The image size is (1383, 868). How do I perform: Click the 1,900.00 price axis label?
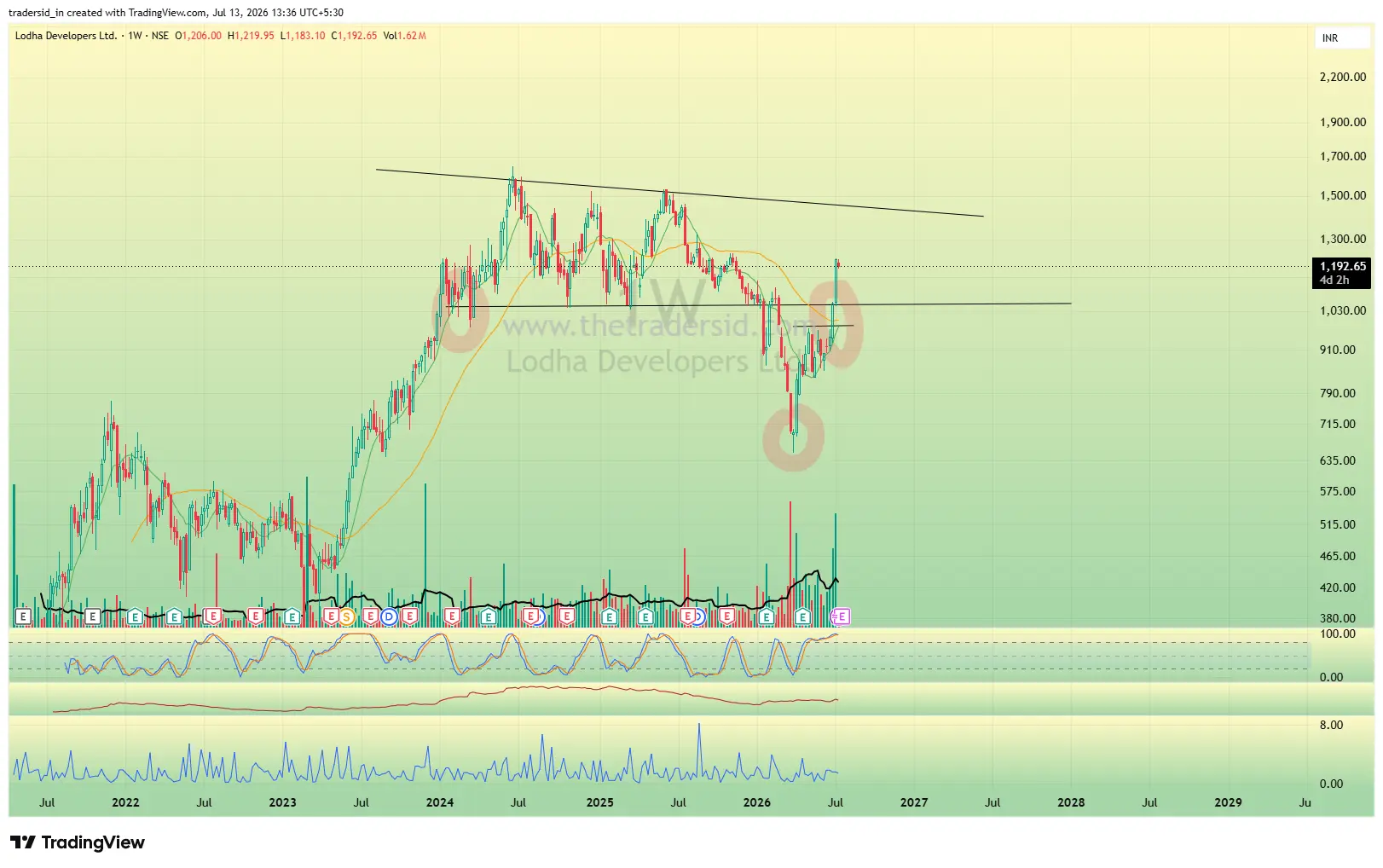pos(1342,122)
